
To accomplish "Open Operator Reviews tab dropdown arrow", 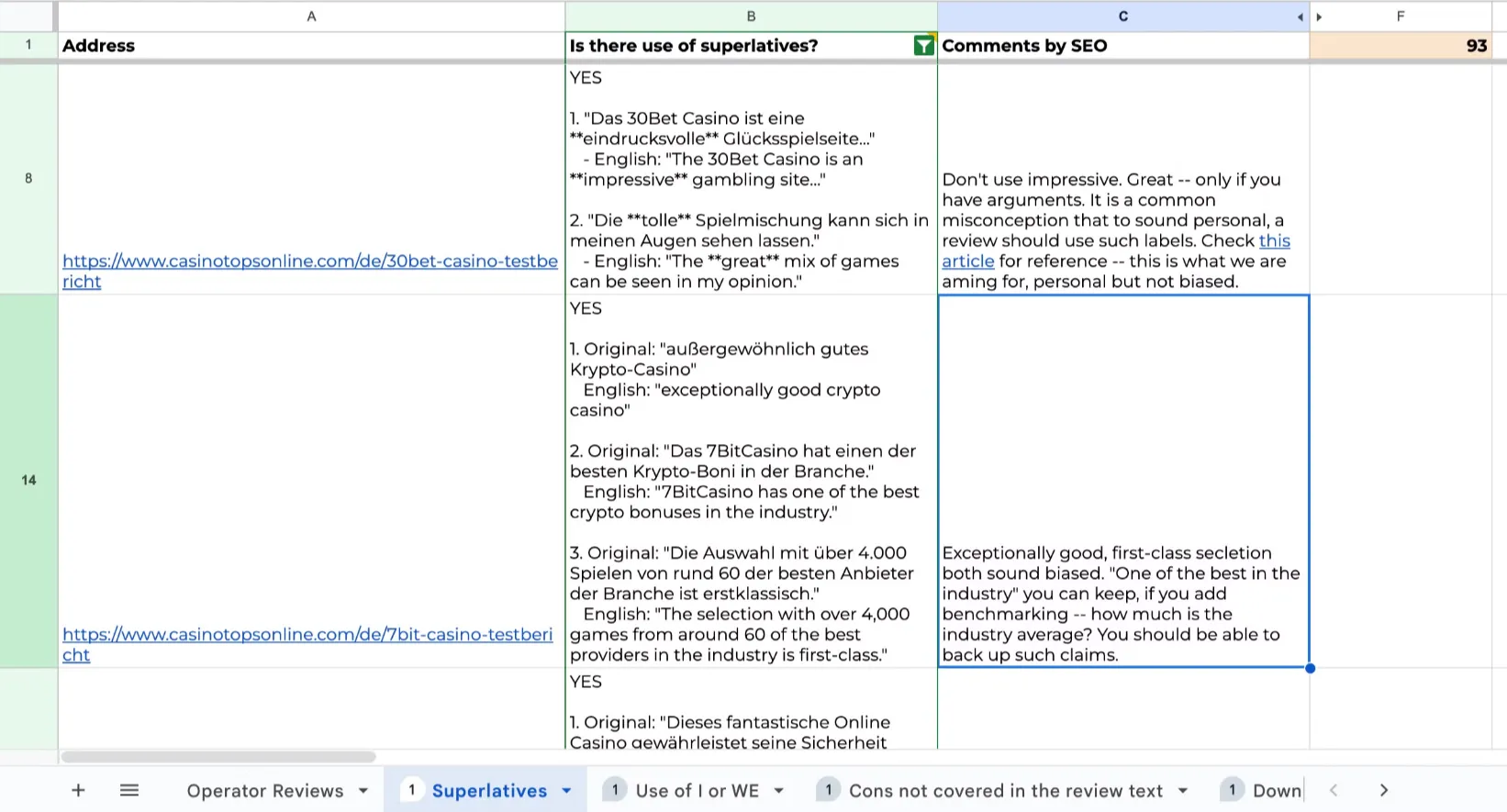I will 363,791.
